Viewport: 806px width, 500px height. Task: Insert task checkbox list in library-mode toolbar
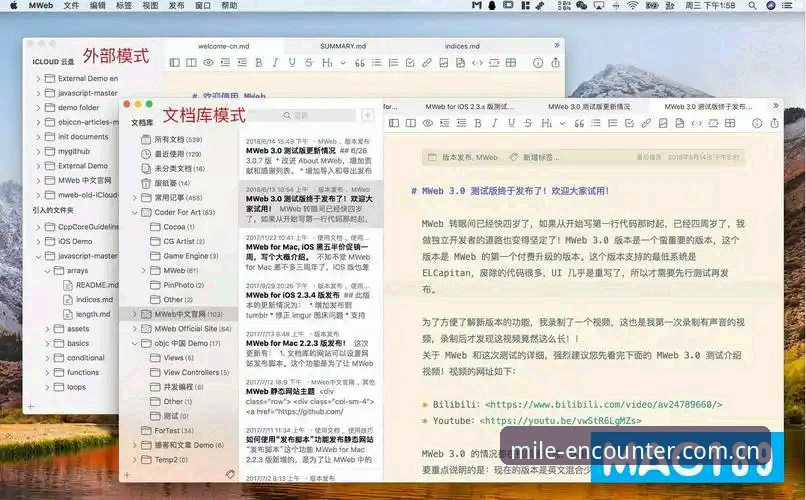(x=629, y=123)
